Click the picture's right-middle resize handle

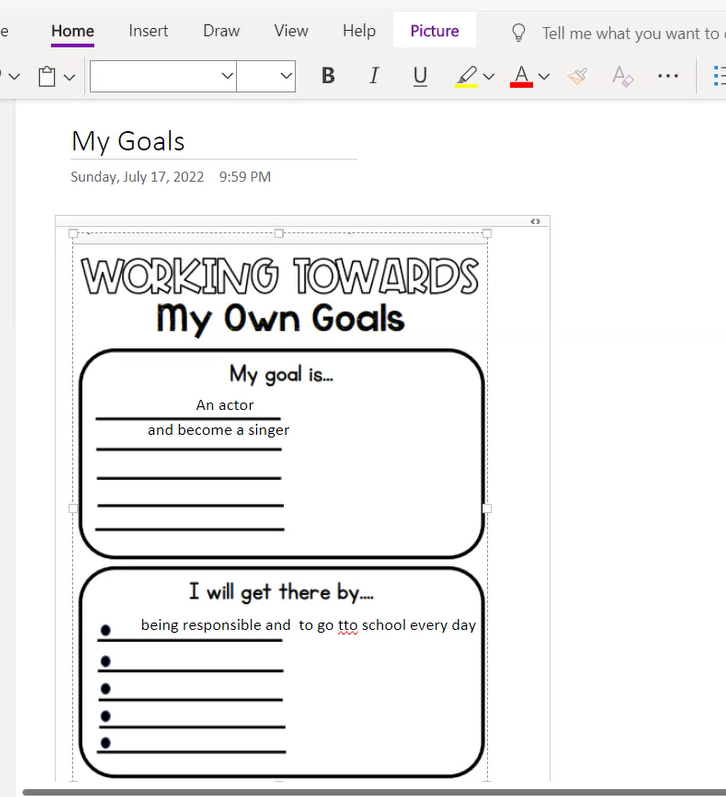[x=487, y=508]
